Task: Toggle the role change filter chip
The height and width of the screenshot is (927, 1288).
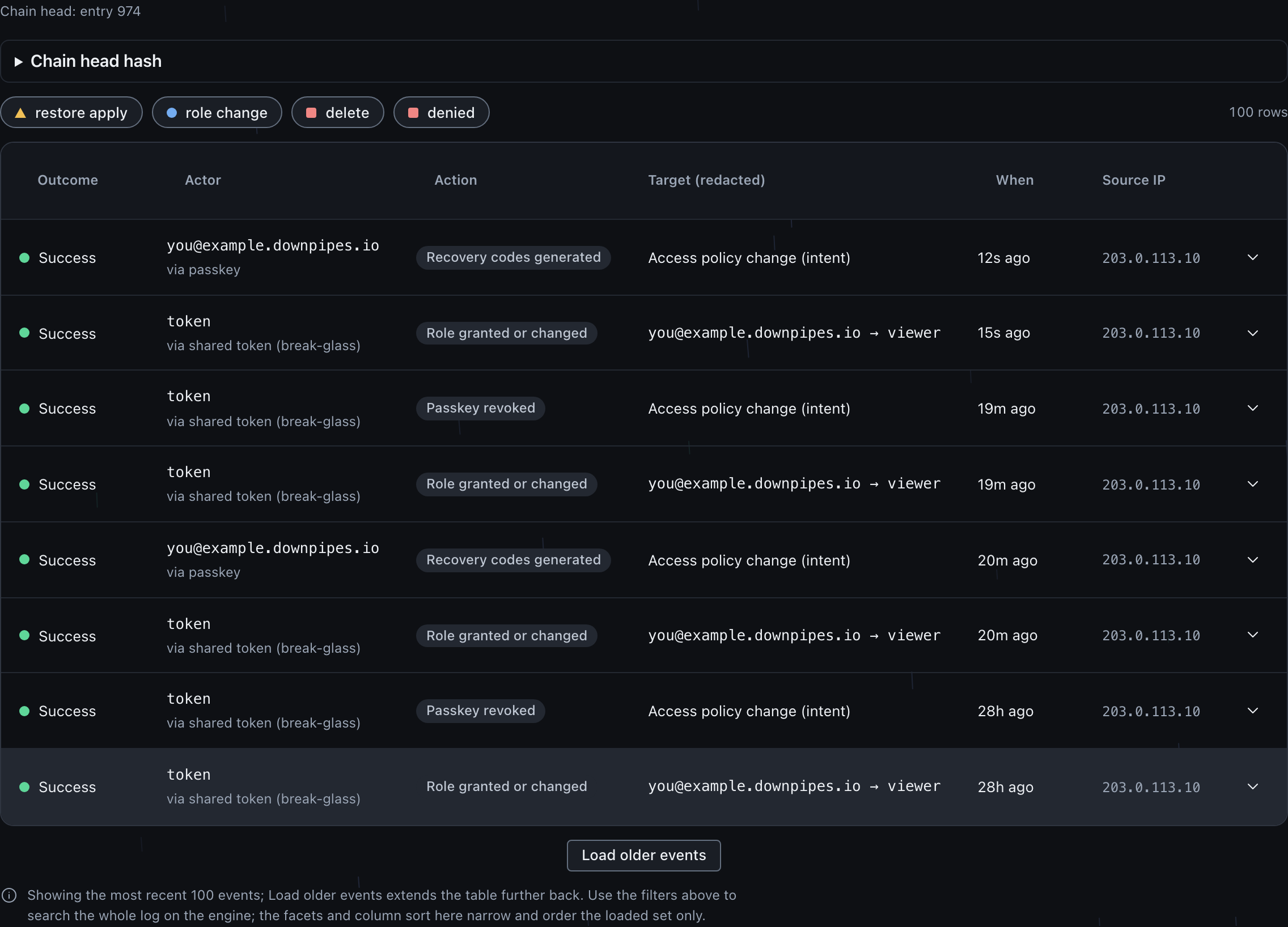Action: tap(217, 112)
